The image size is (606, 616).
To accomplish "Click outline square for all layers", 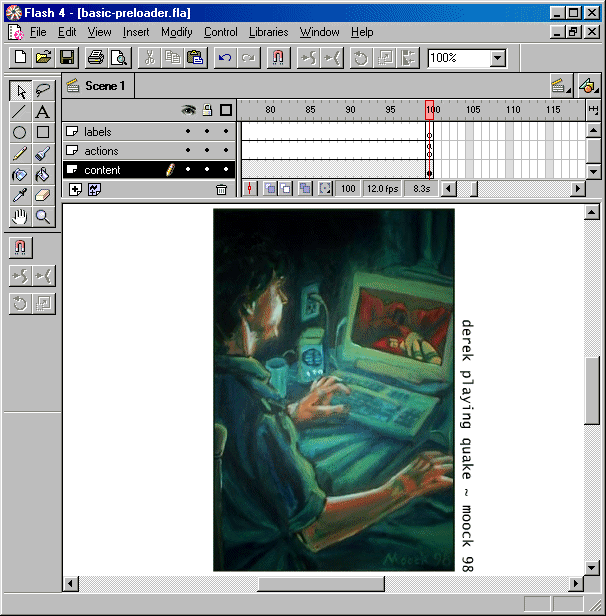I will pyautogui.click(x=226, y=110).
